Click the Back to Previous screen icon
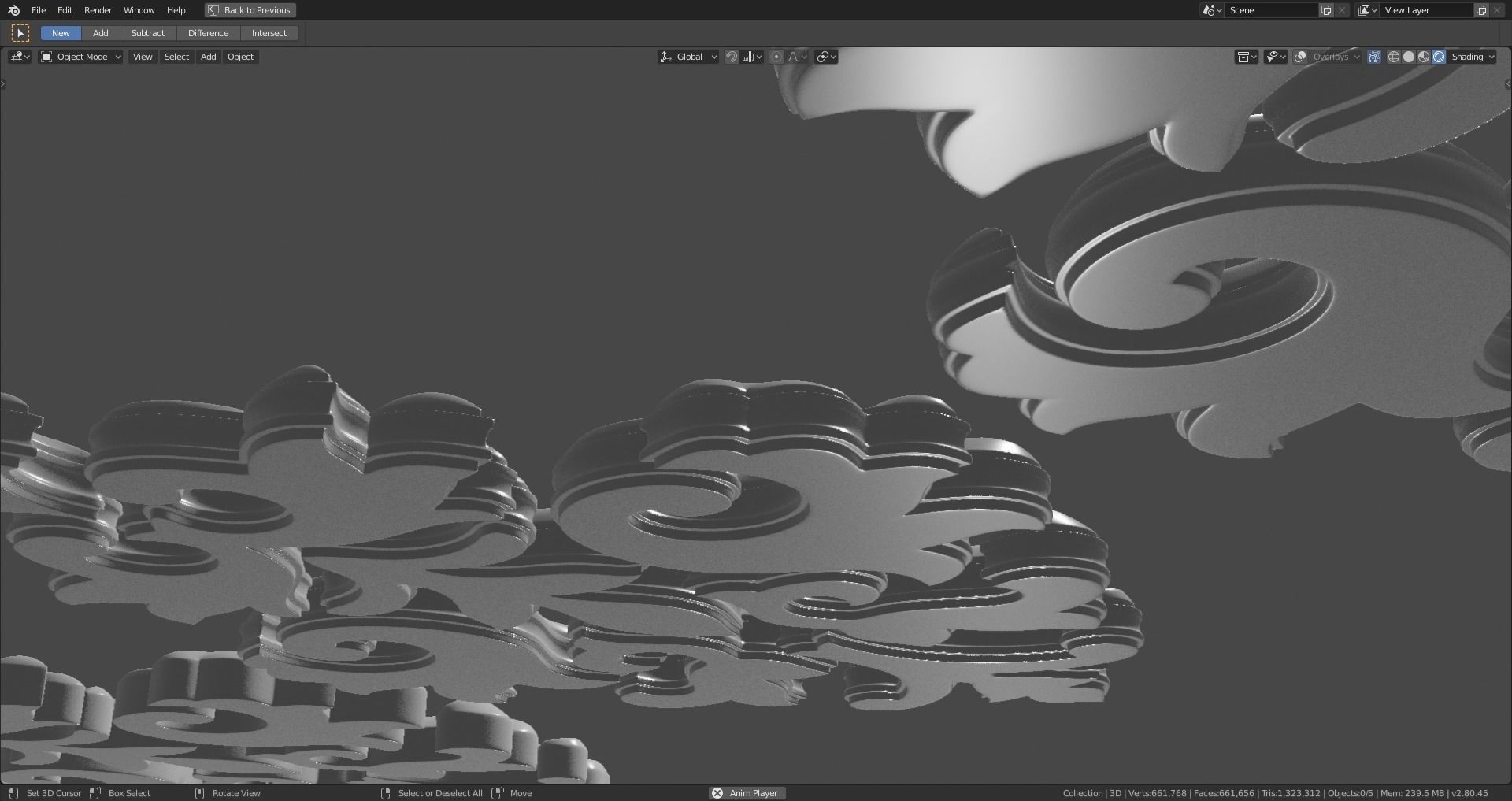Image resolution: width=1512 pixels, height=801 pixels. pyautogui.click(x=213, y=10)
